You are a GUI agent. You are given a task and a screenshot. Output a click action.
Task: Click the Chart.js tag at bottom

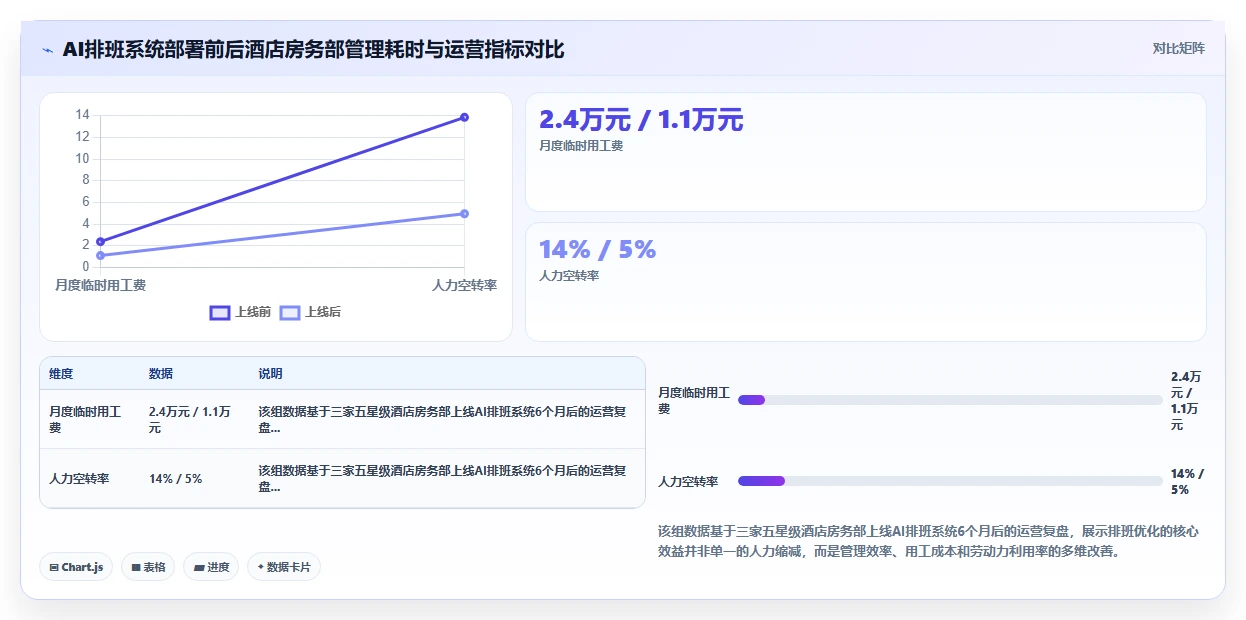click(77, 567)
